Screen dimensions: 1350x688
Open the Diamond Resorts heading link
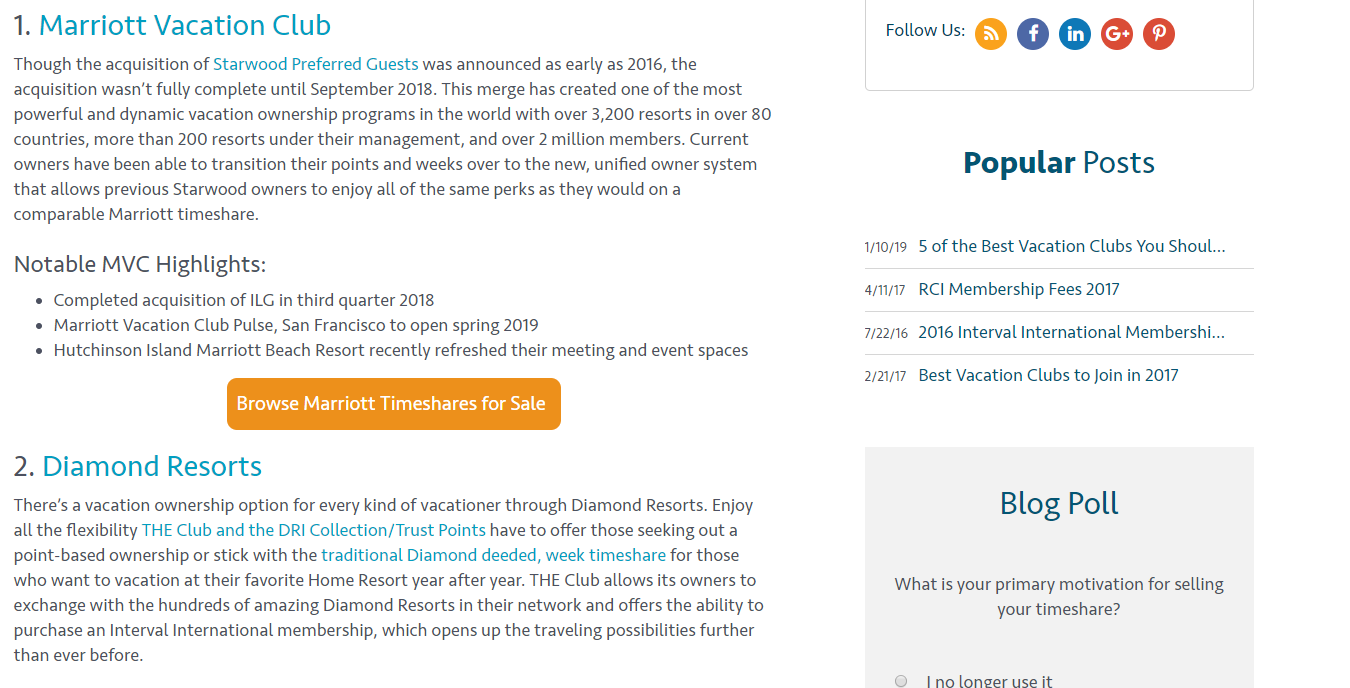[x=152, y=466]
